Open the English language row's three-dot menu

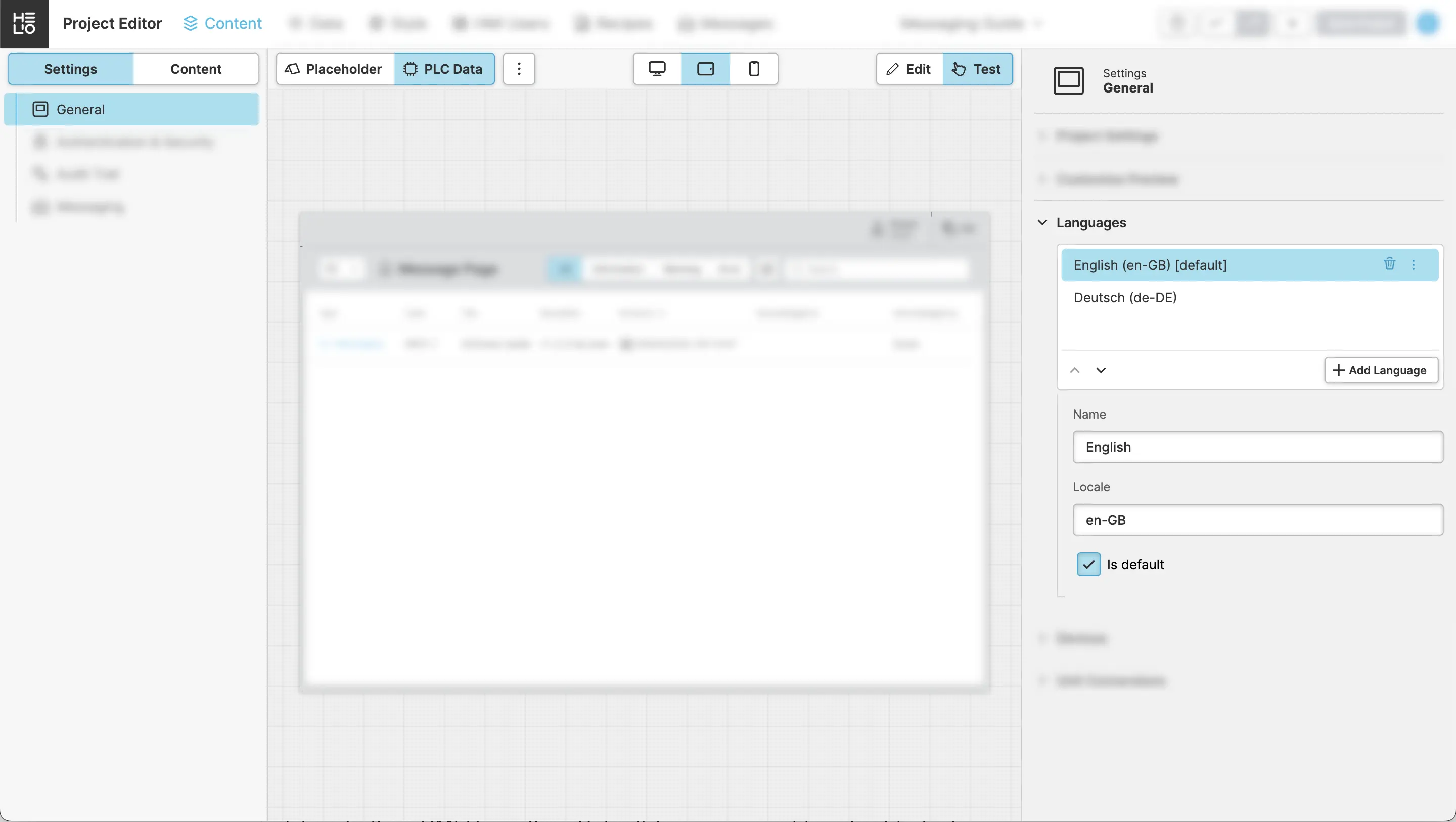[x=1414, y=265]
